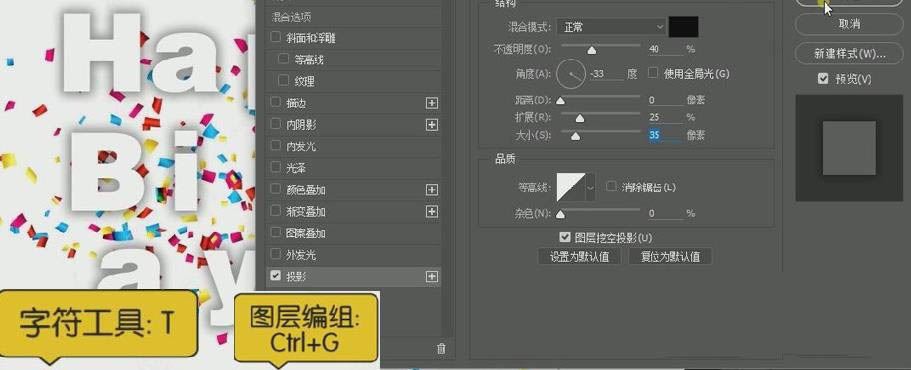The image size is (911, 370).
Task: Enable the 内发光 checkbox
Action: (275, 146)
